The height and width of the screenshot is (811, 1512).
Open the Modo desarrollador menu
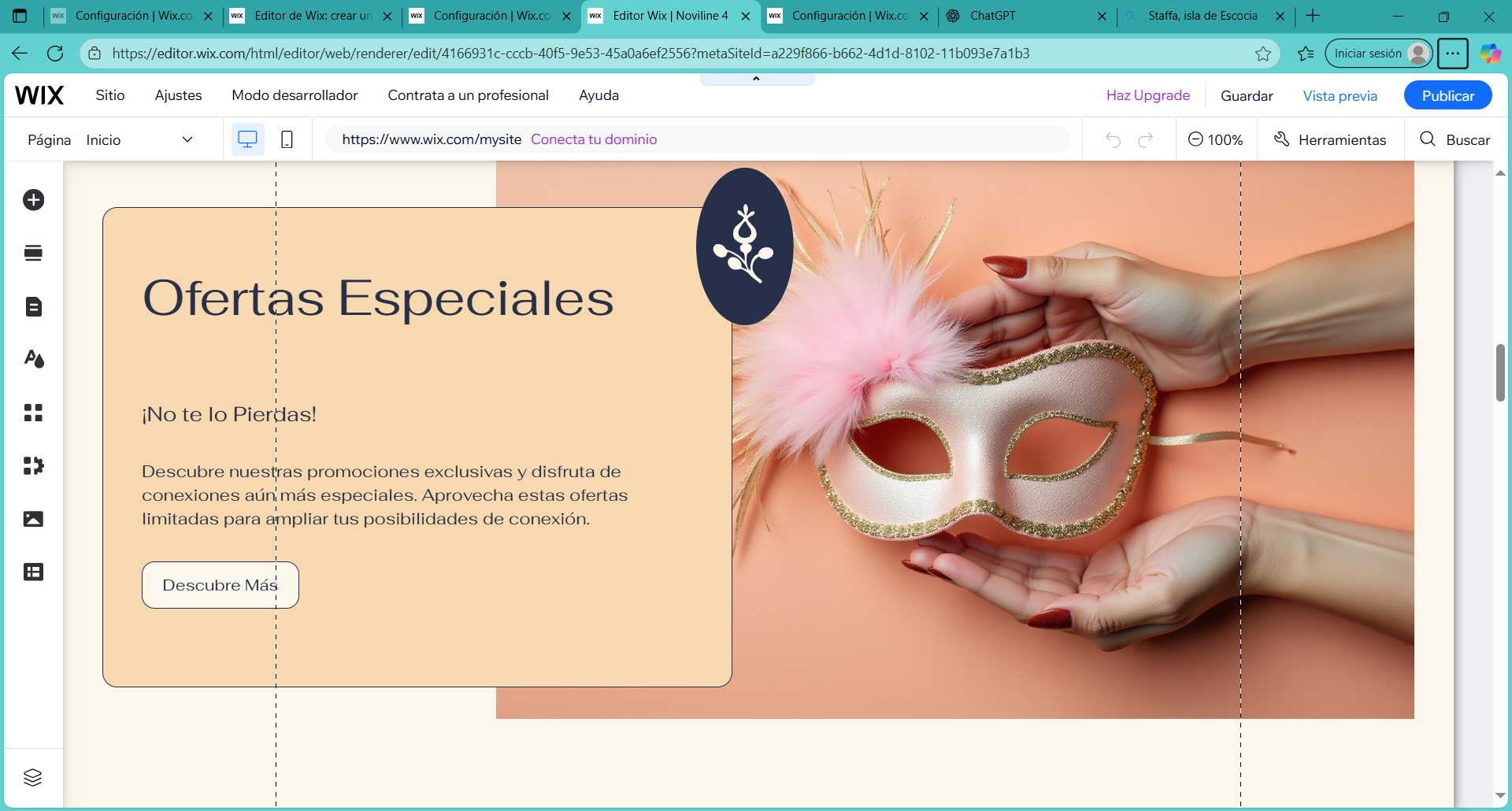[295, 95]
